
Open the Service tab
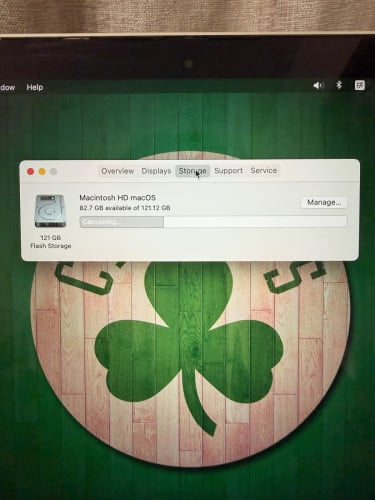(x=264, y=170)
